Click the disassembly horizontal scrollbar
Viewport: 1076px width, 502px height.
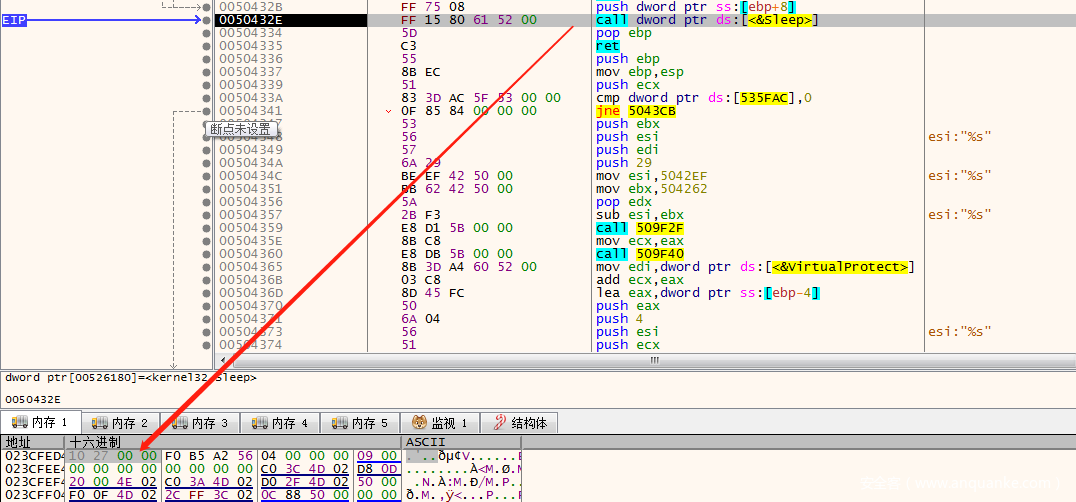coord(654,359)
